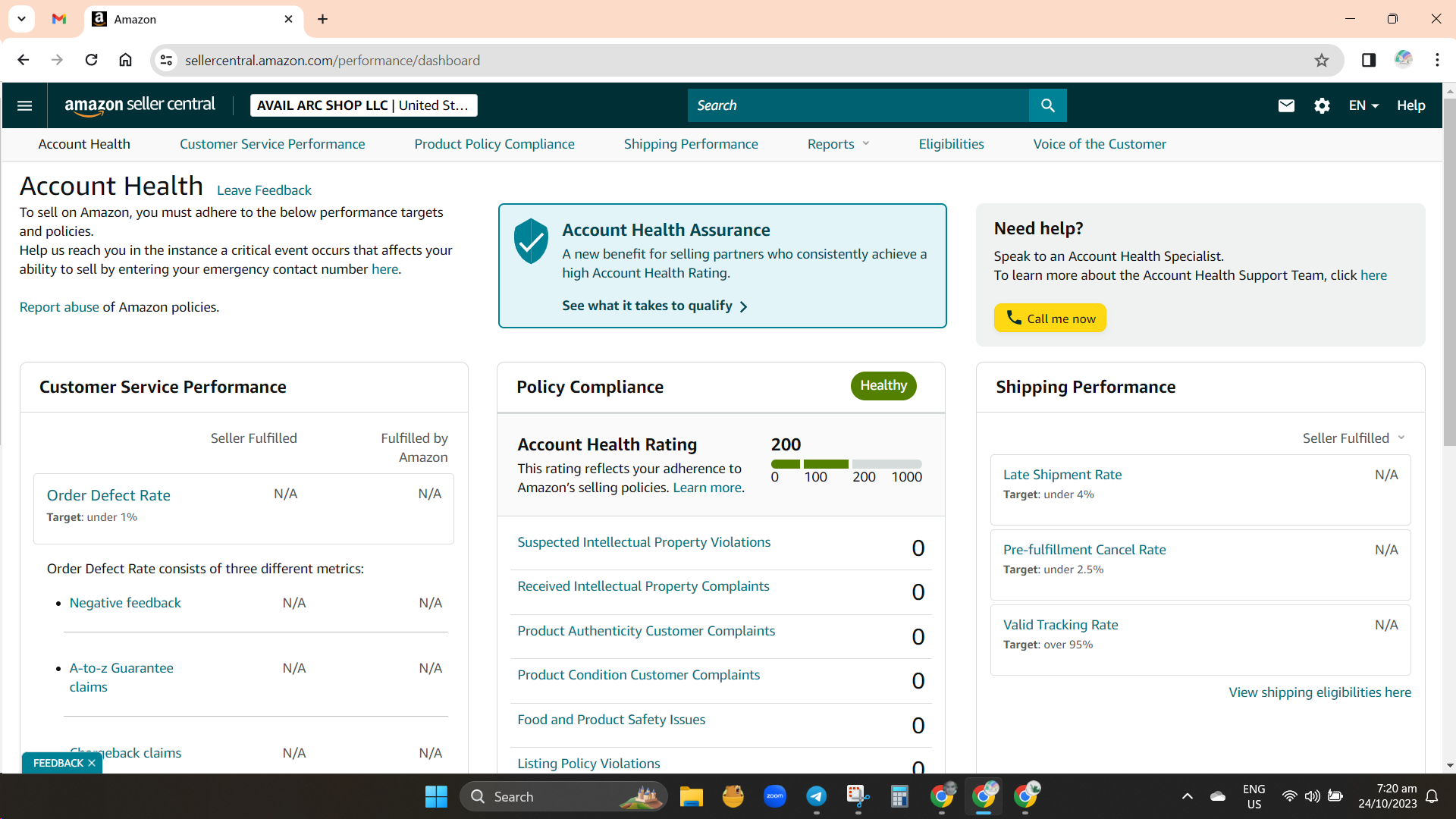Screen dimensions: 1456x819
Task: Click the Windows taskbar search box
Action: (563, 796)
